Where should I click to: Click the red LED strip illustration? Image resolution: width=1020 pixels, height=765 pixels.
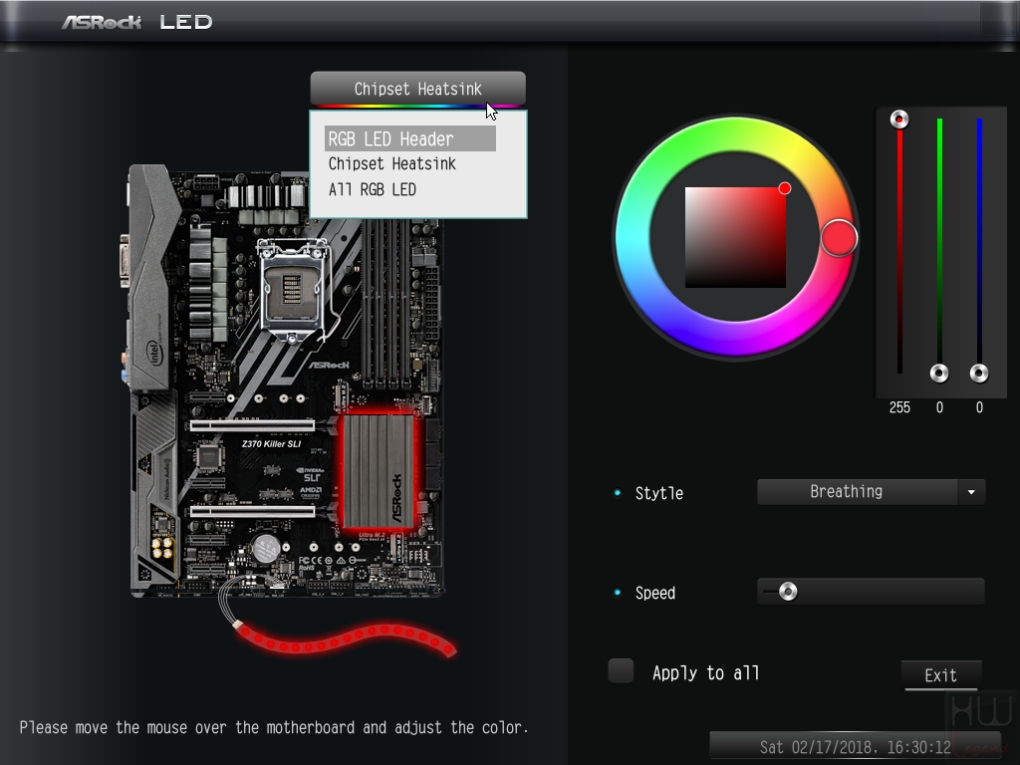[345, 639]
